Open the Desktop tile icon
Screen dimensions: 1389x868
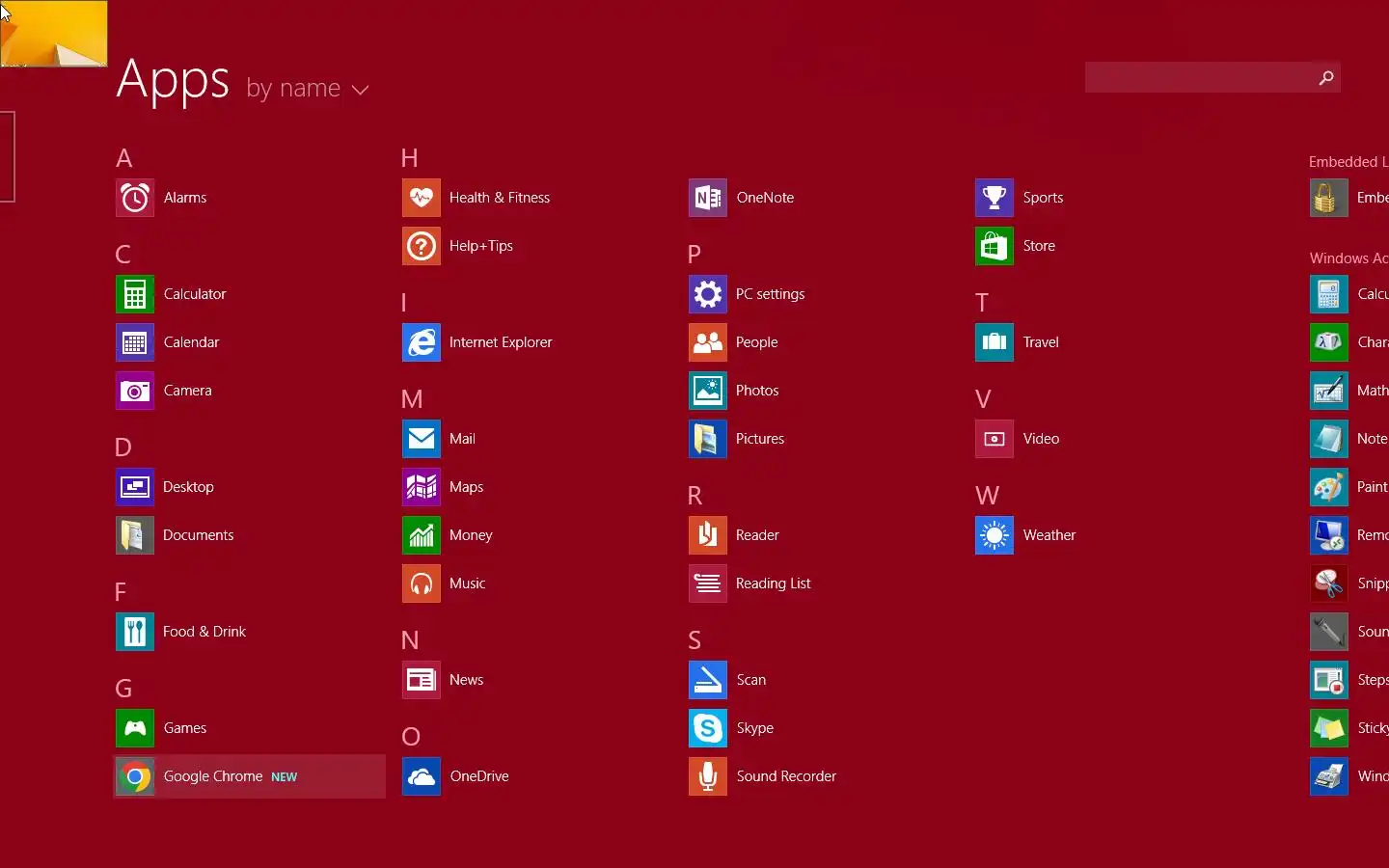[x=135, y=487]
